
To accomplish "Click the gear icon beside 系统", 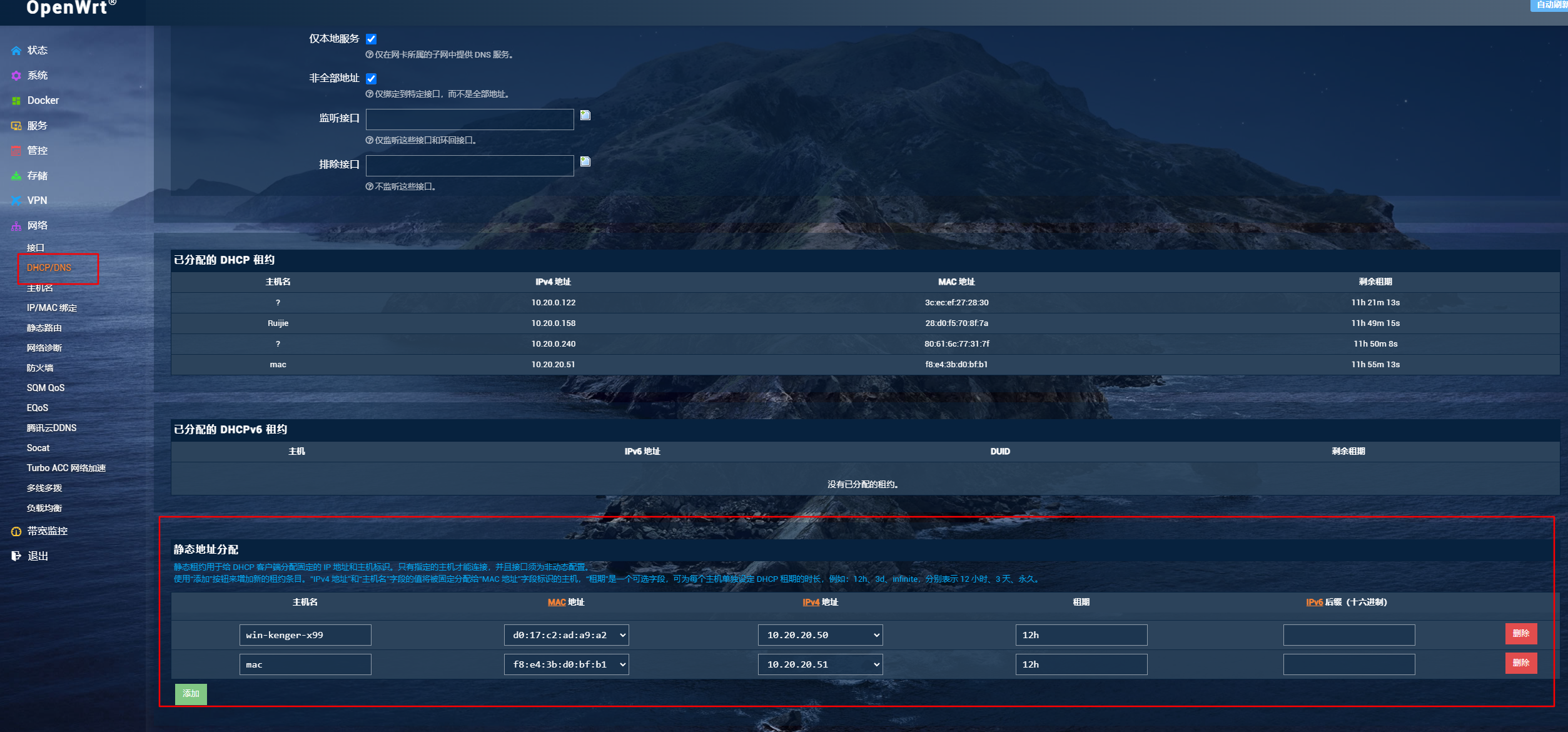I will pos(16,76).
